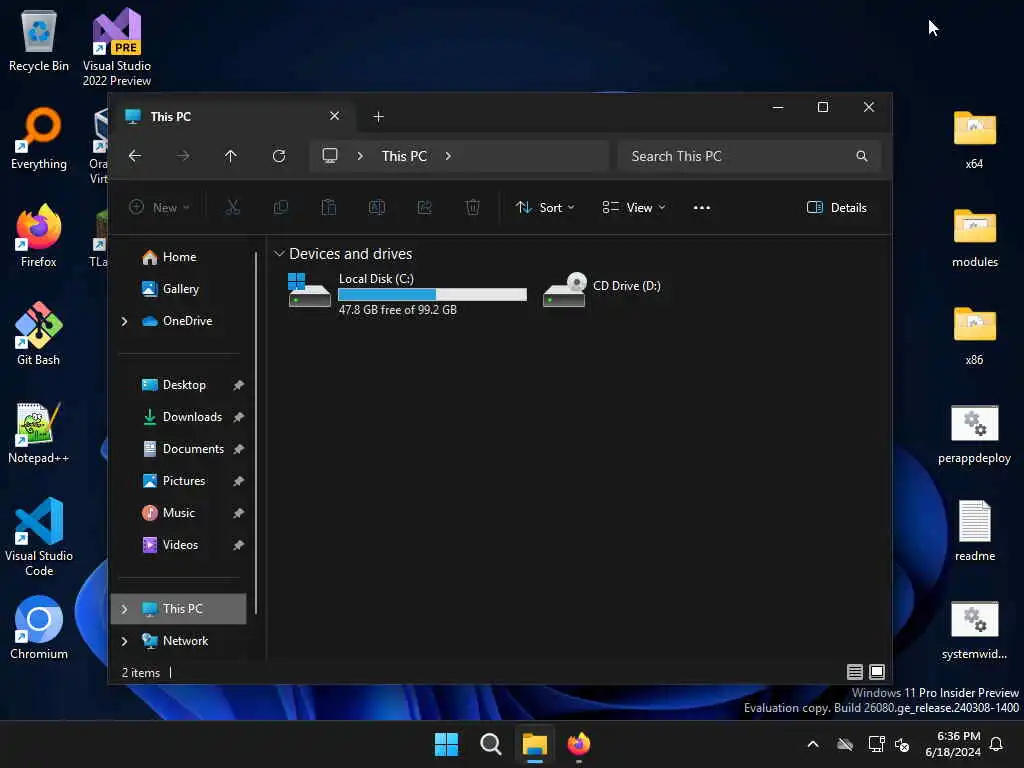The height and width of the screenshot is (768, 1024).
Task: Click the navigation pane scrollbar
Action: point(256,434)
